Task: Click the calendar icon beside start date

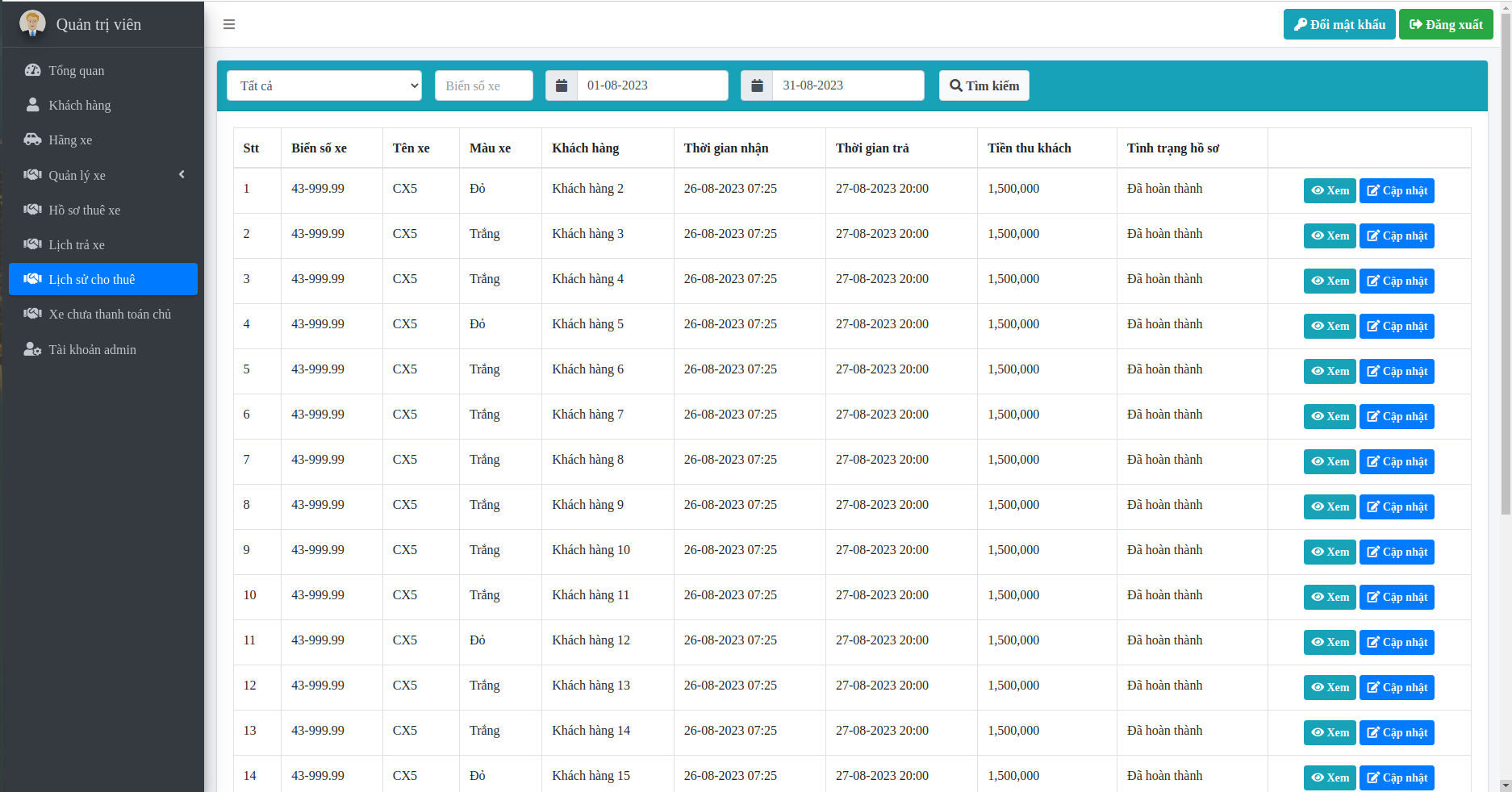Action: [562, 85]
